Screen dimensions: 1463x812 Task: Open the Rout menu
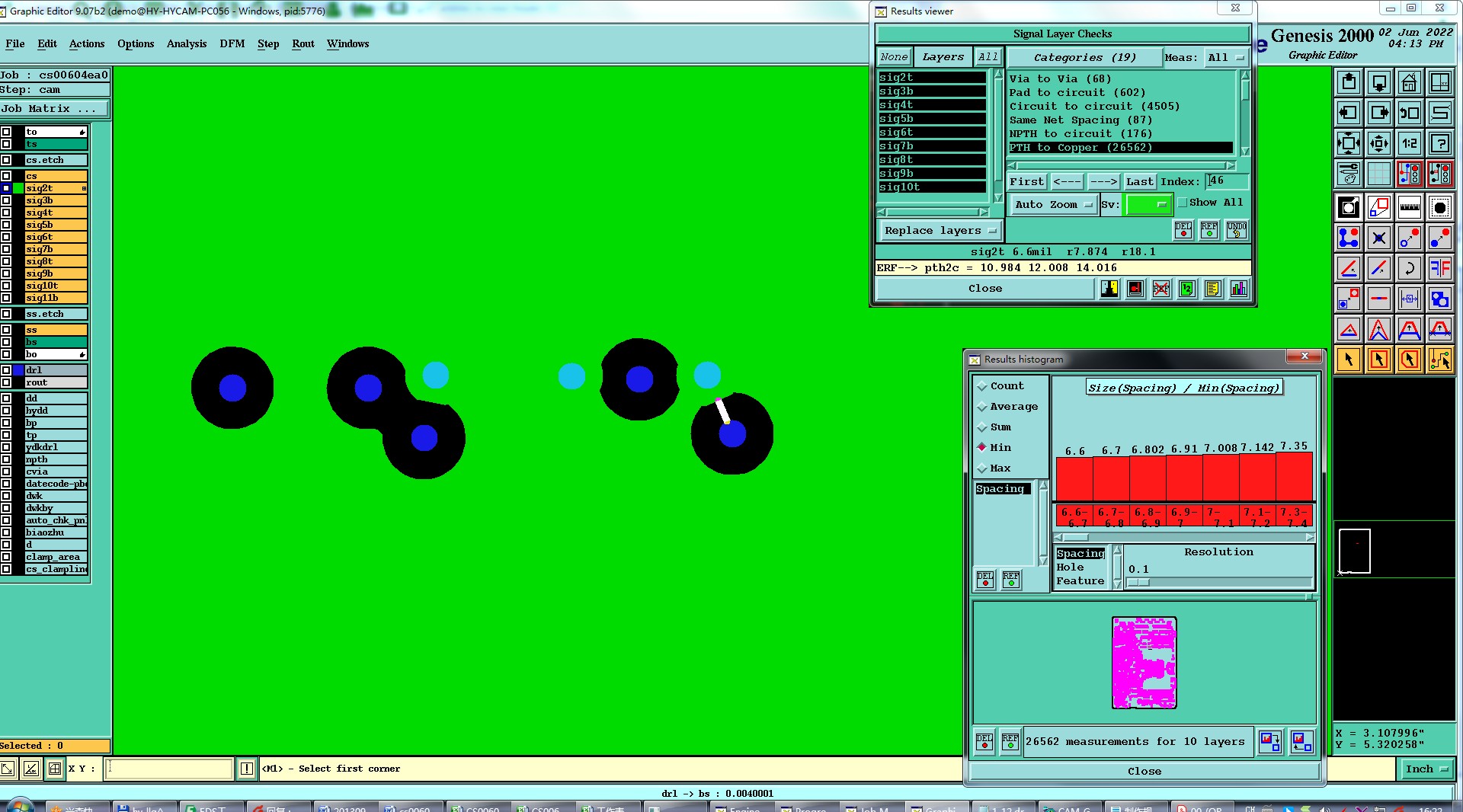[303, 43]
